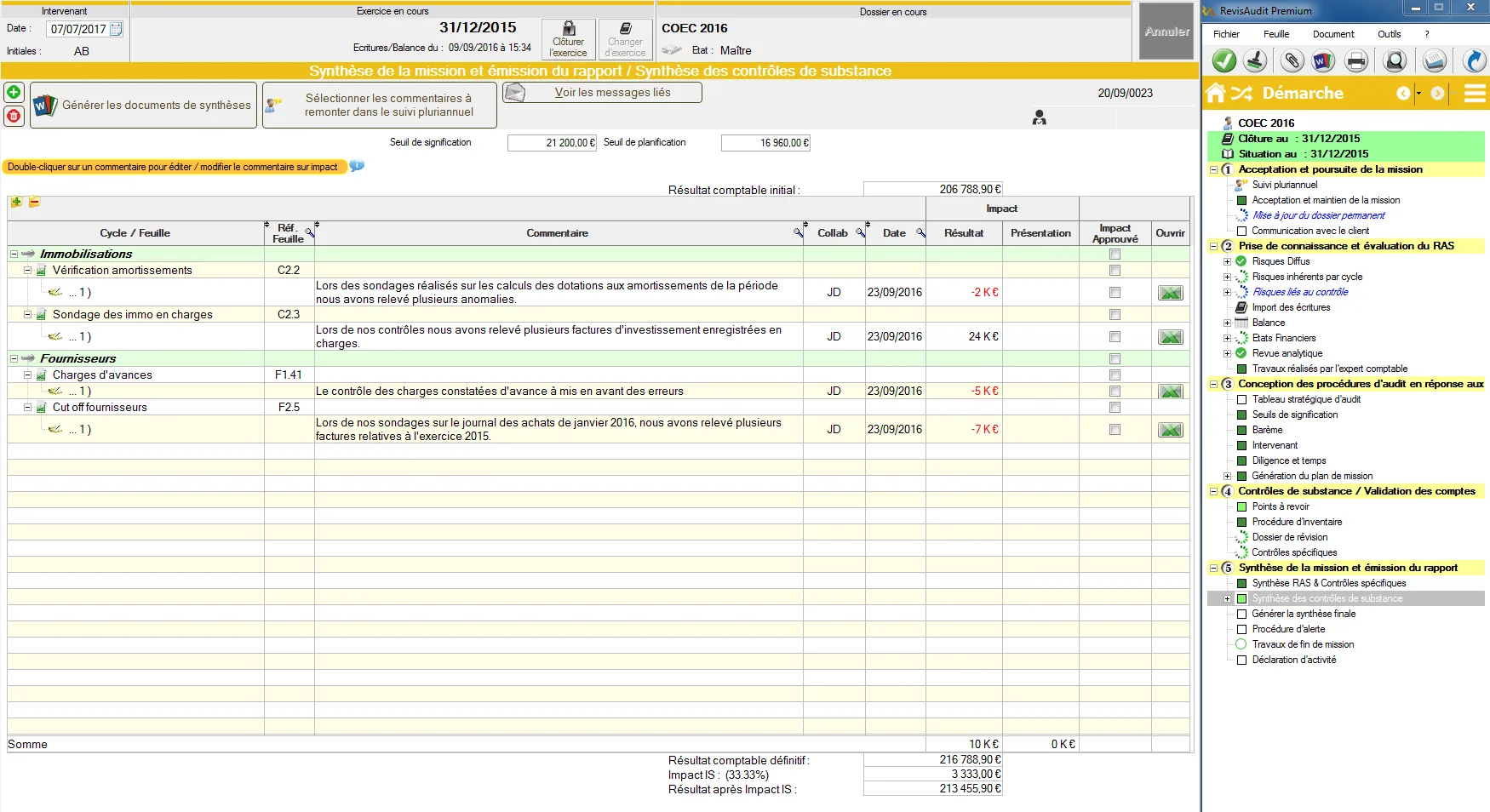Tick Impact Approuvé for Fournisseurs row
The image size is (1490, 812).
point(1115,359)
